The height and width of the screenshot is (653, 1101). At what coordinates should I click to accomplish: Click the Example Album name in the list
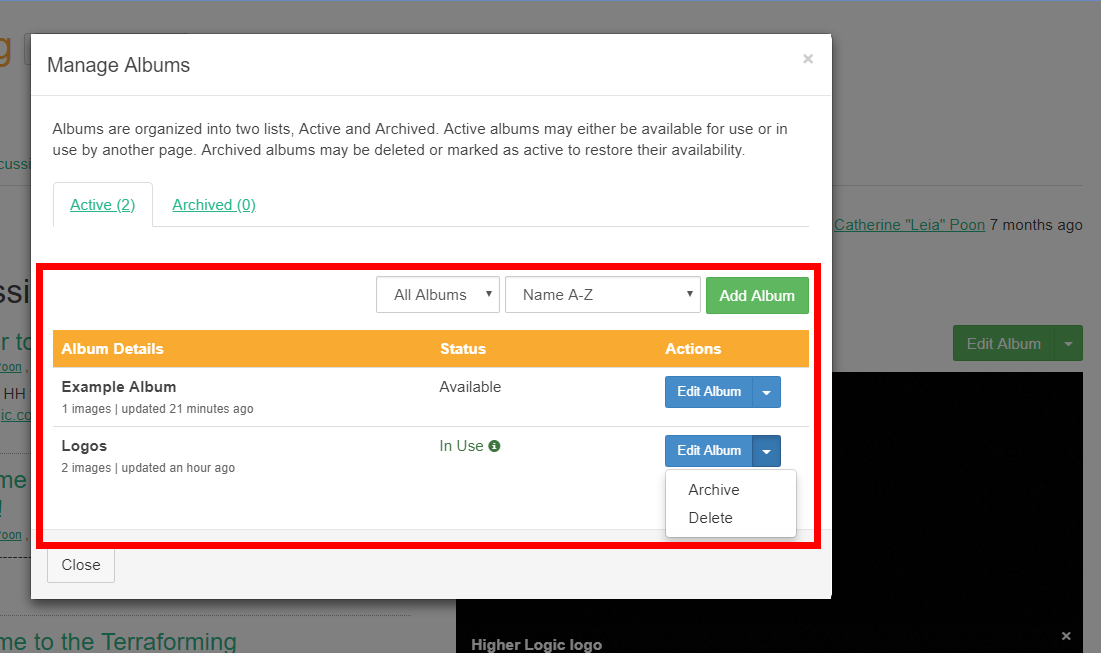119,387
